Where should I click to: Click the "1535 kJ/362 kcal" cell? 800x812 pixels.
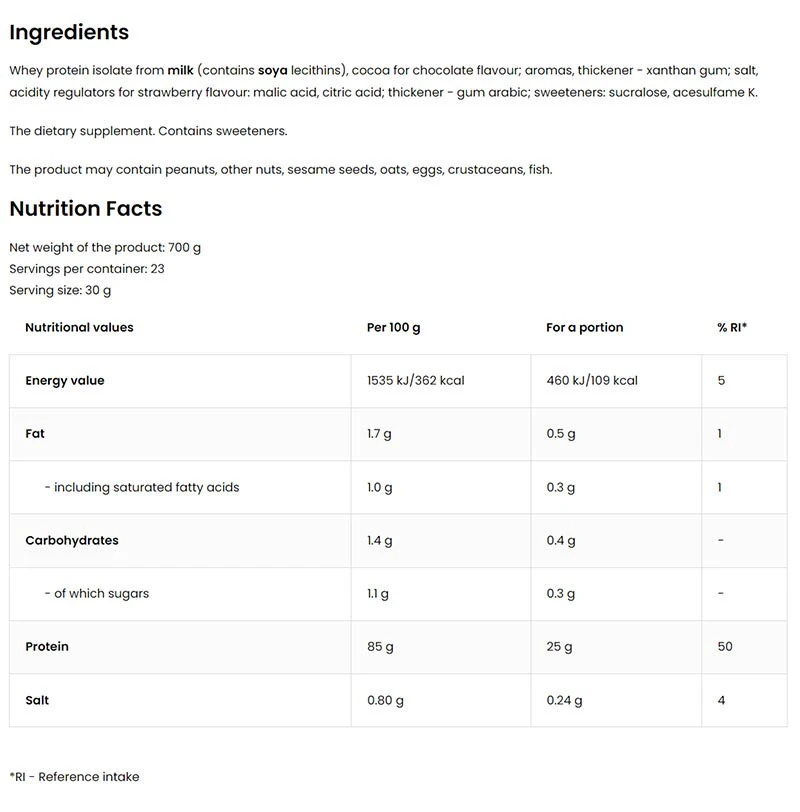point(416,381)
